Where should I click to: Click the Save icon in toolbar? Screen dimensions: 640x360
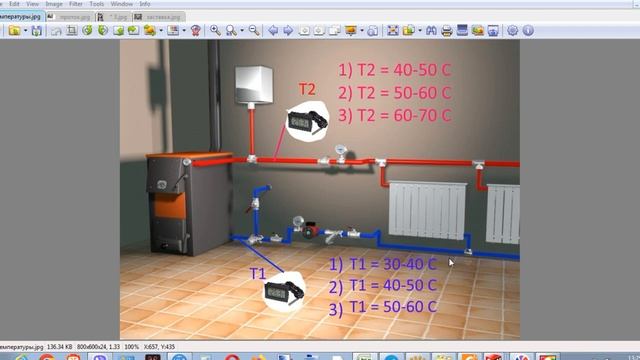coord(37,31)
